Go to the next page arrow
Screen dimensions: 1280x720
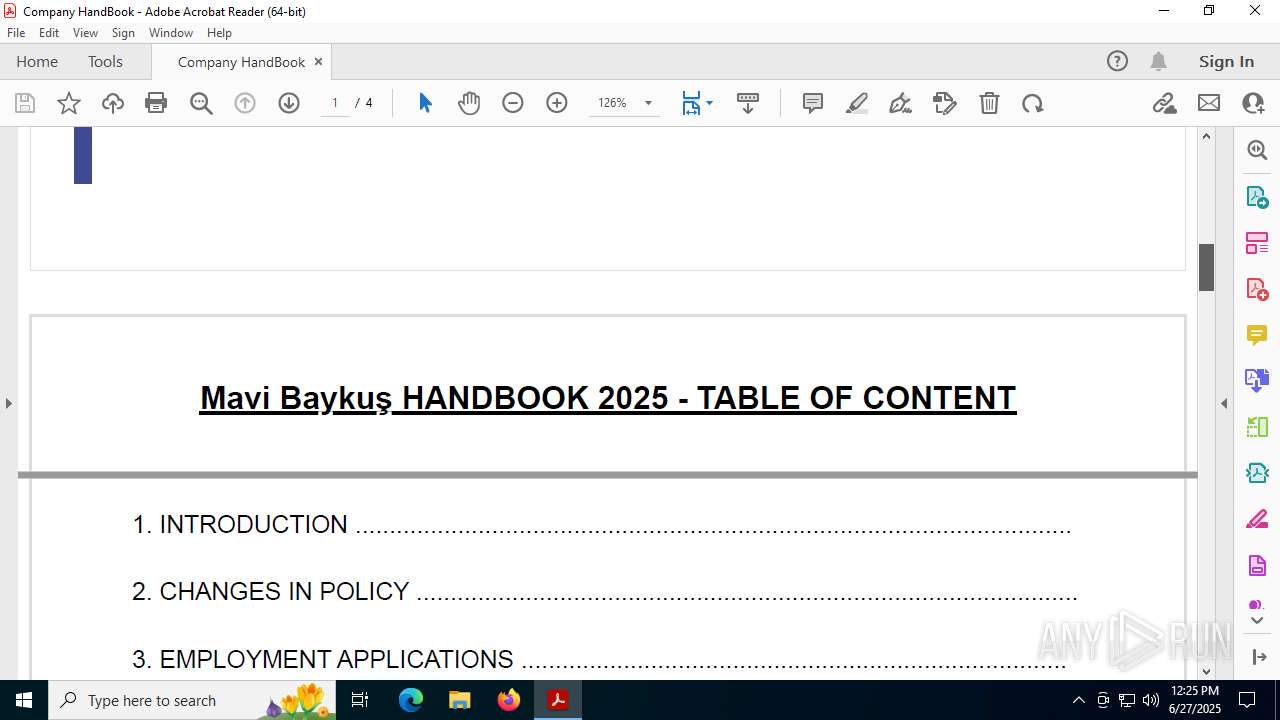pyautogui.click(x=289, y=103)
